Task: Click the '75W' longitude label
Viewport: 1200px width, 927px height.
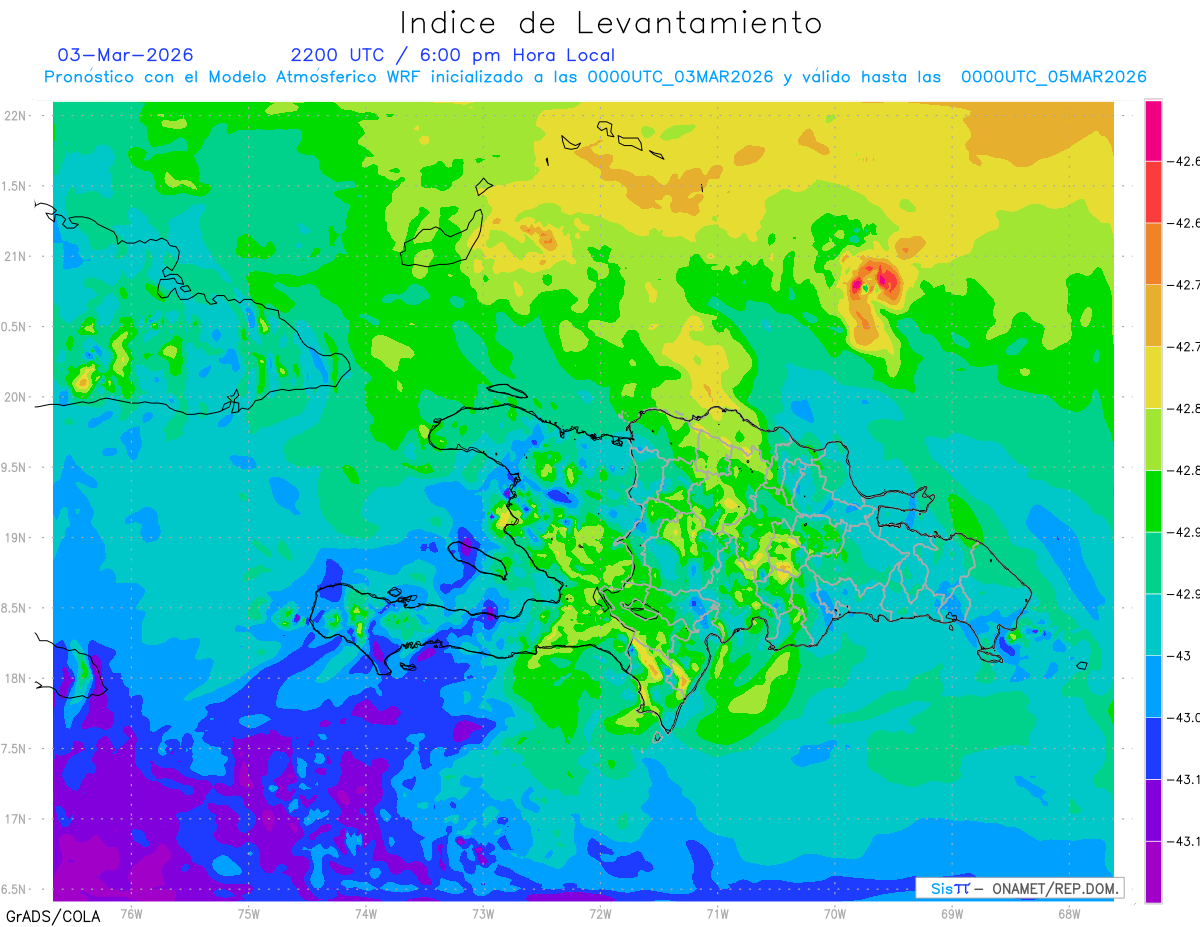Action: pos(249,913)
